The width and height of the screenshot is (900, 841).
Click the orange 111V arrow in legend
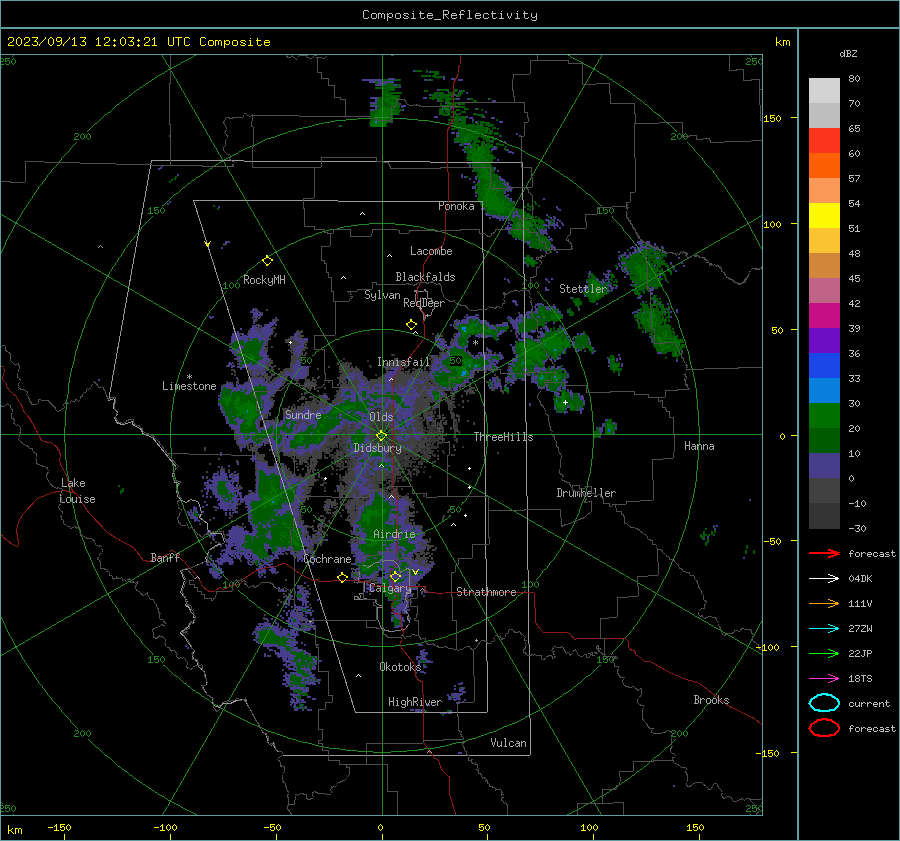click(x=824, y=603)
